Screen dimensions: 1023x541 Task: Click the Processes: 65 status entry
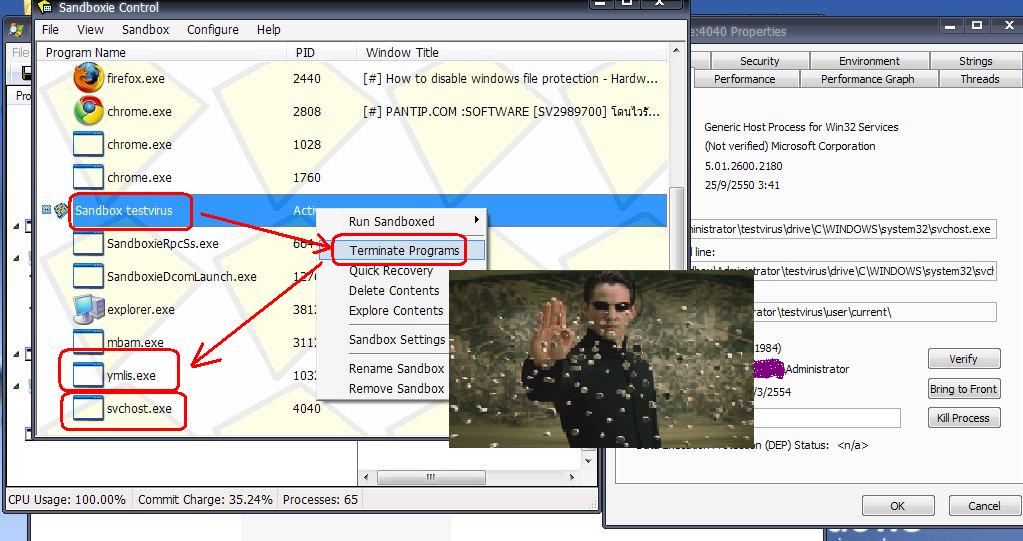point(320,500)
